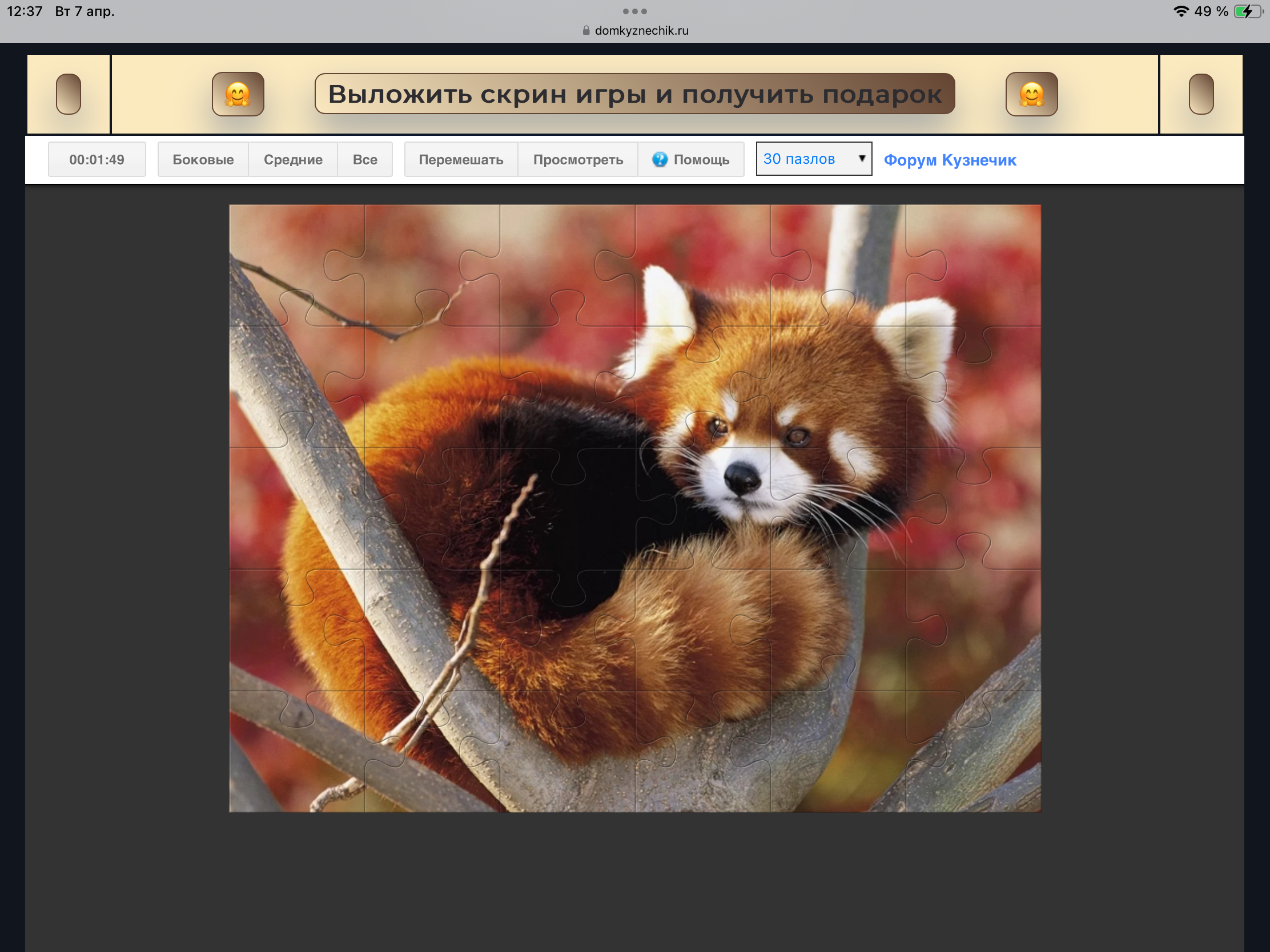Preview the image with Просмотреть
This screenshot has height=952, width=1270.
(577, 160)
